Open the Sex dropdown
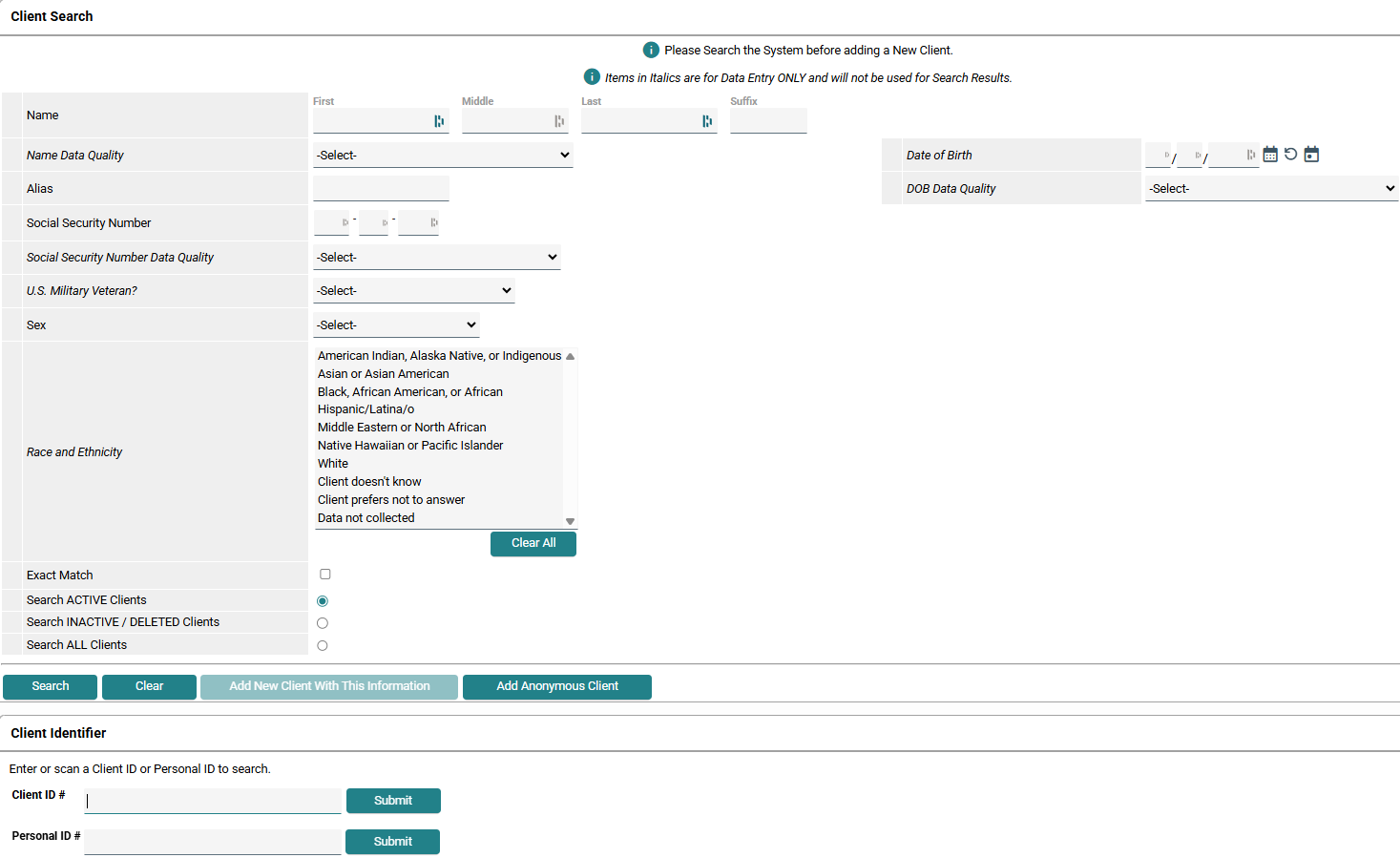 [396, 325]
